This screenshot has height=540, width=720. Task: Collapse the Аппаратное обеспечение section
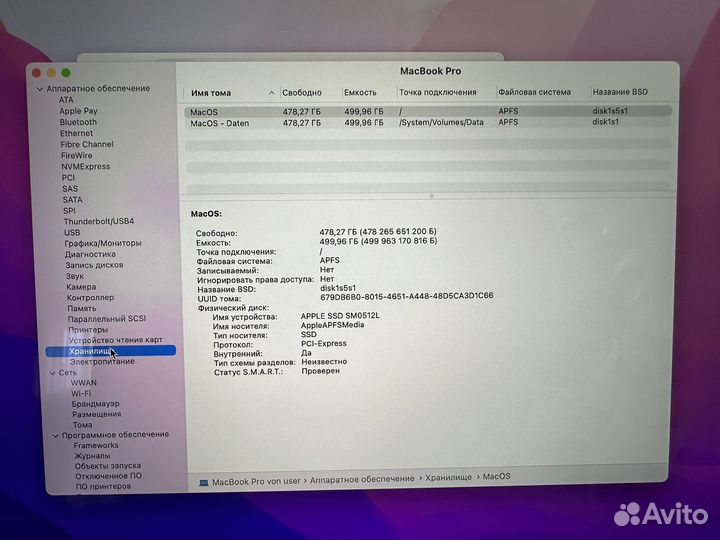pos(40,89)
